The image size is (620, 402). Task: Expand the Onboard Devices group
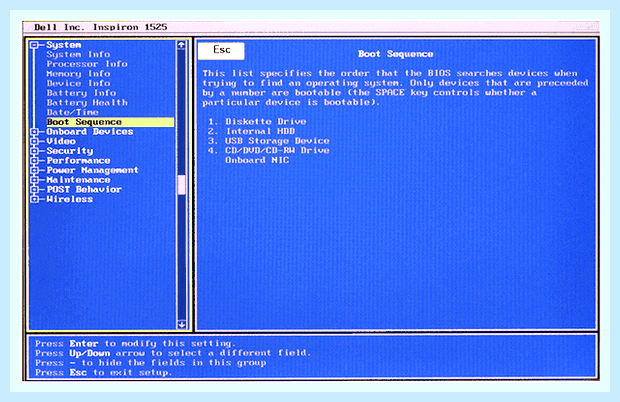pyautogui.click(x=34, y=132)
